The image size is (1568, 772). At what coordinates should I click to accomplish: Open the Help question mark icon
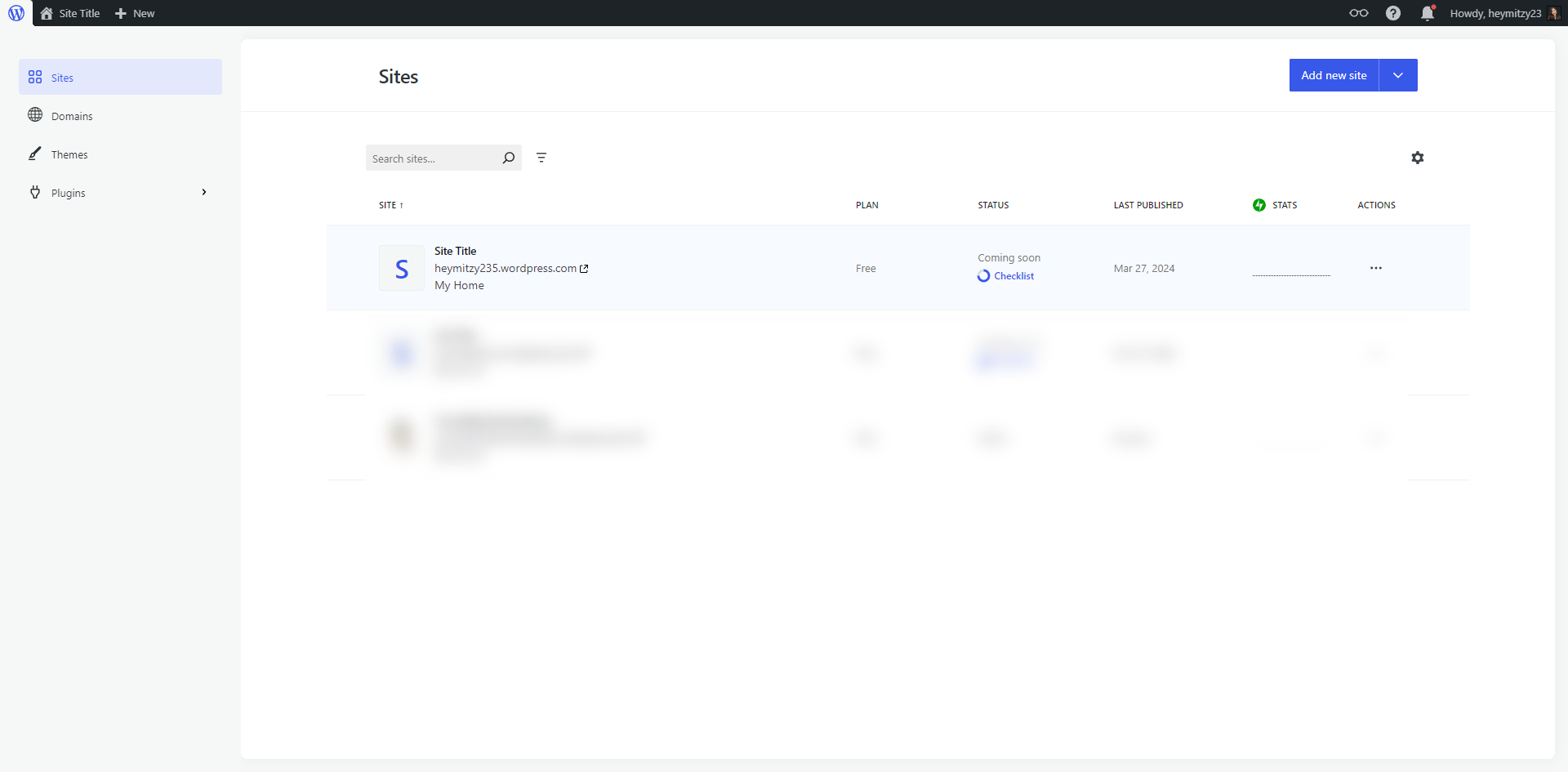tap(1393, 13)
